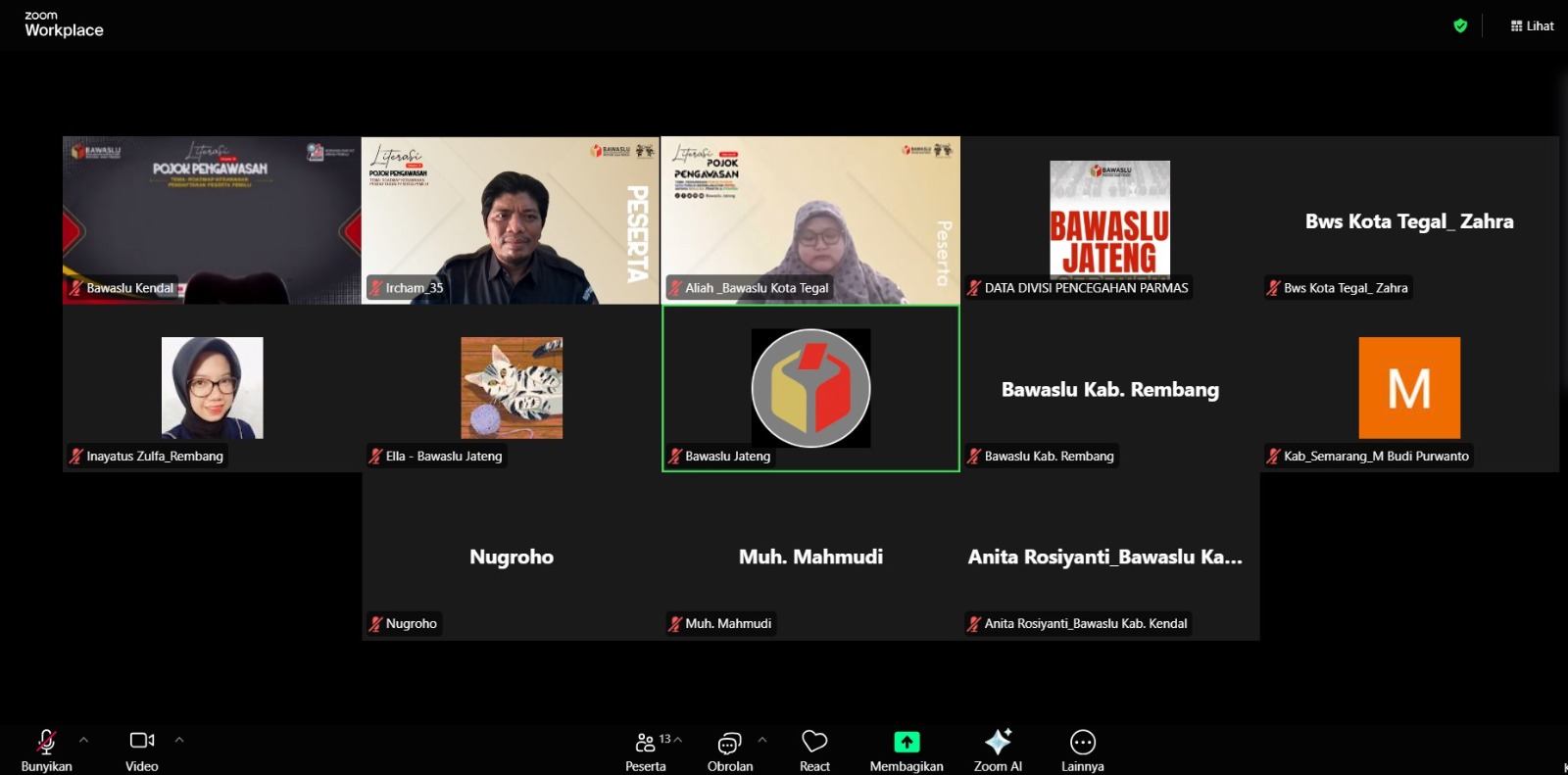Click the large Nugroho name text
Image resolution: width=1568 pixels, height=775 pixels.
click(512, 557)
